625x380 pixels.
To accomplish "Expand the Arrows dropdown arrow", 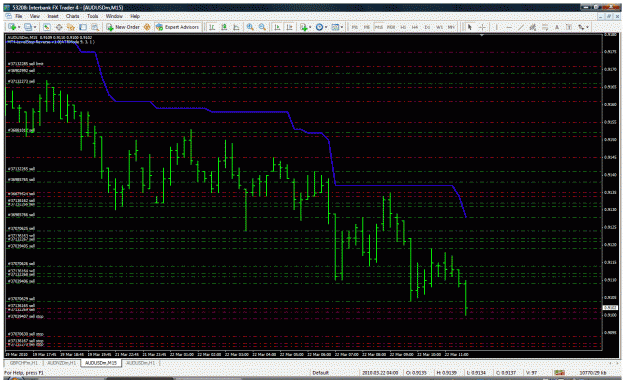I will click(588, 27).
